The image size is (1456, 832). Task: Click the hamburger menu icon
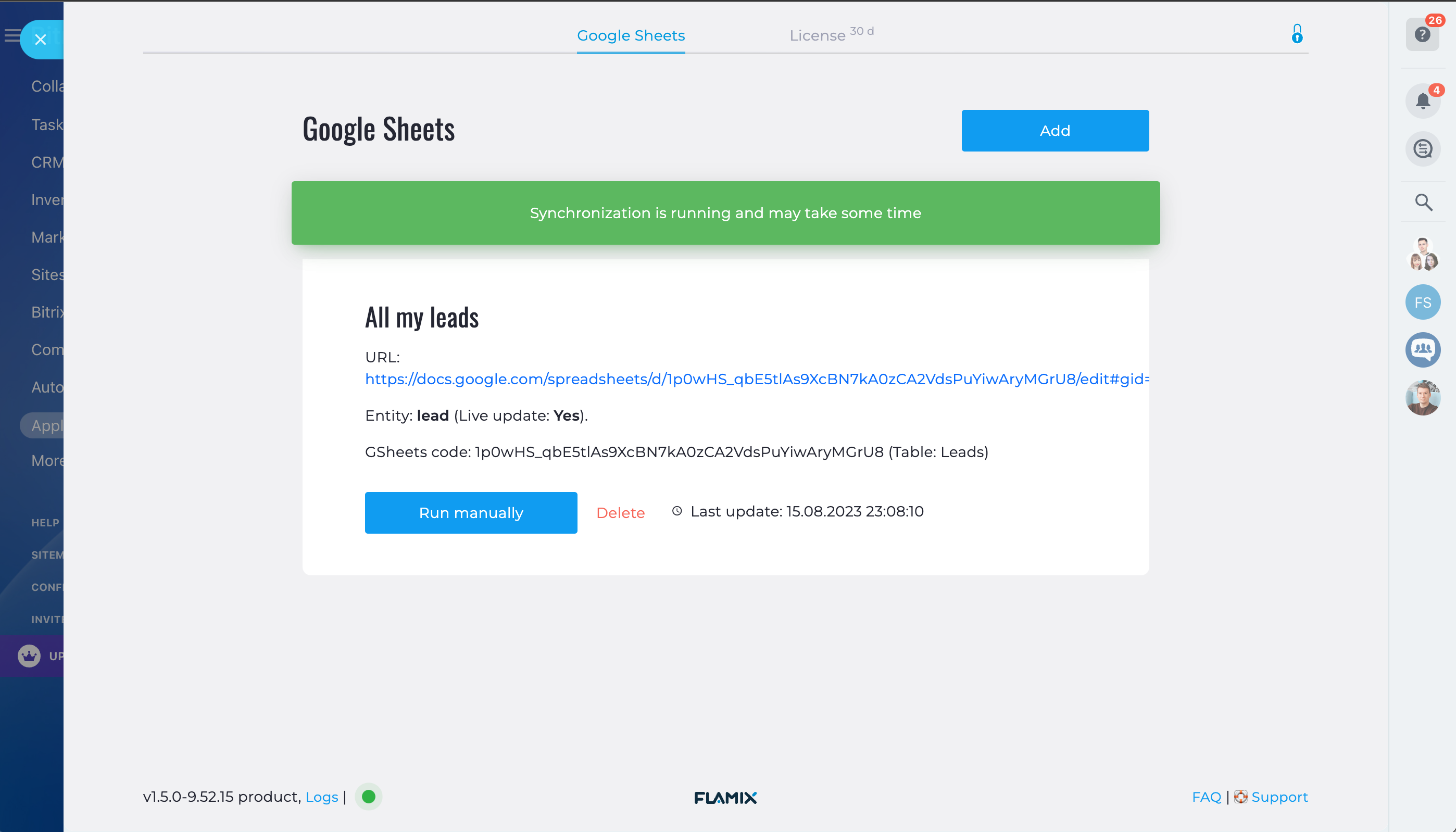pyautogui.click(x=11, y=36)
